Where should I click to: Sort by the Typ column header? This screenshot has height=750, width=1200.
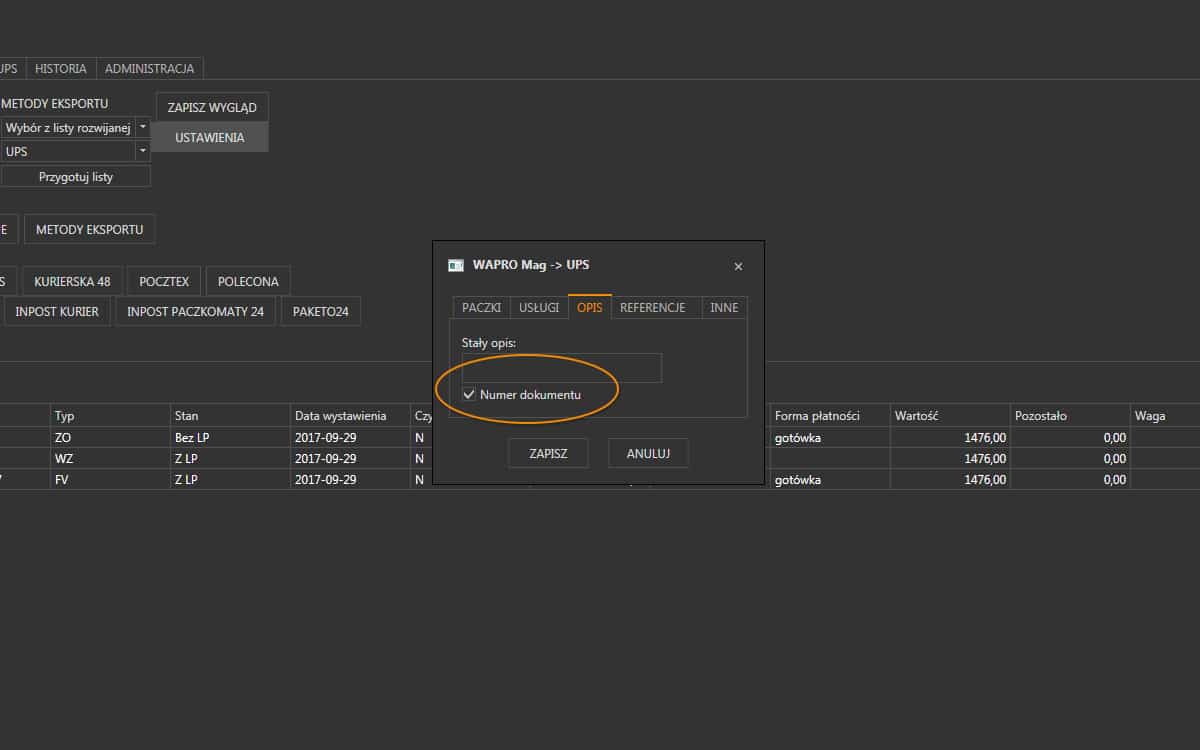click(110, 415)
